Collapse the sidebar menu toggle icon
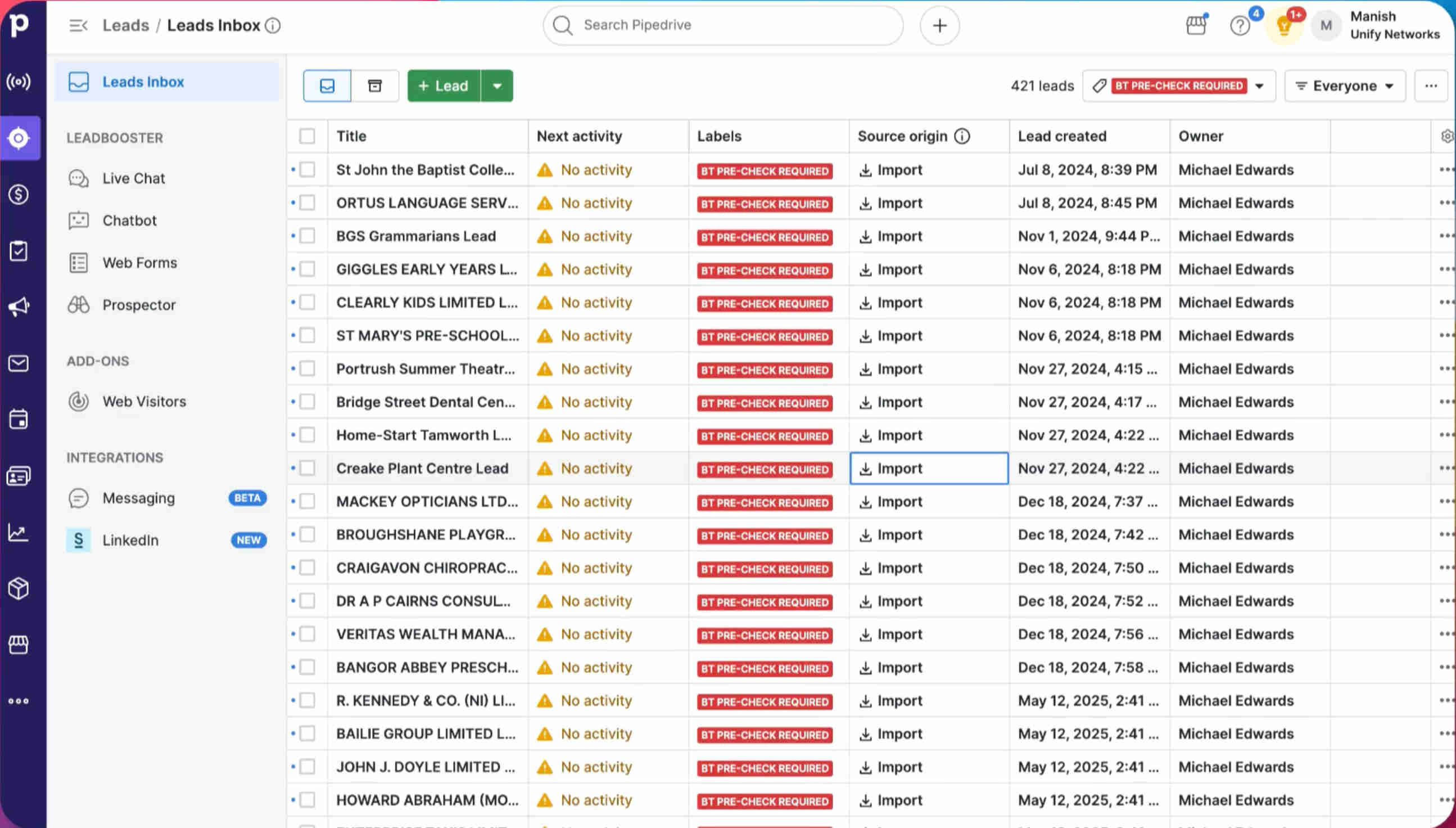 tap(78, 25)
